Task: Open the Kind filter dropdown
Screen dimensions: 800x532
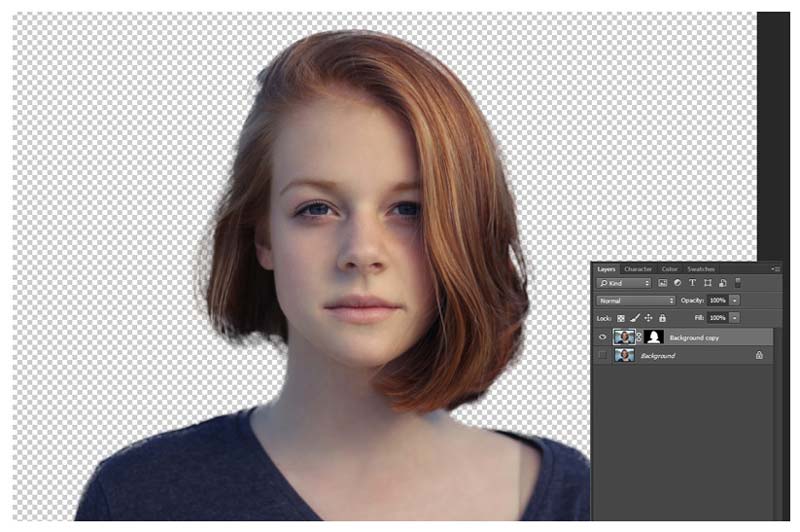Action: [x=623, y=283]
